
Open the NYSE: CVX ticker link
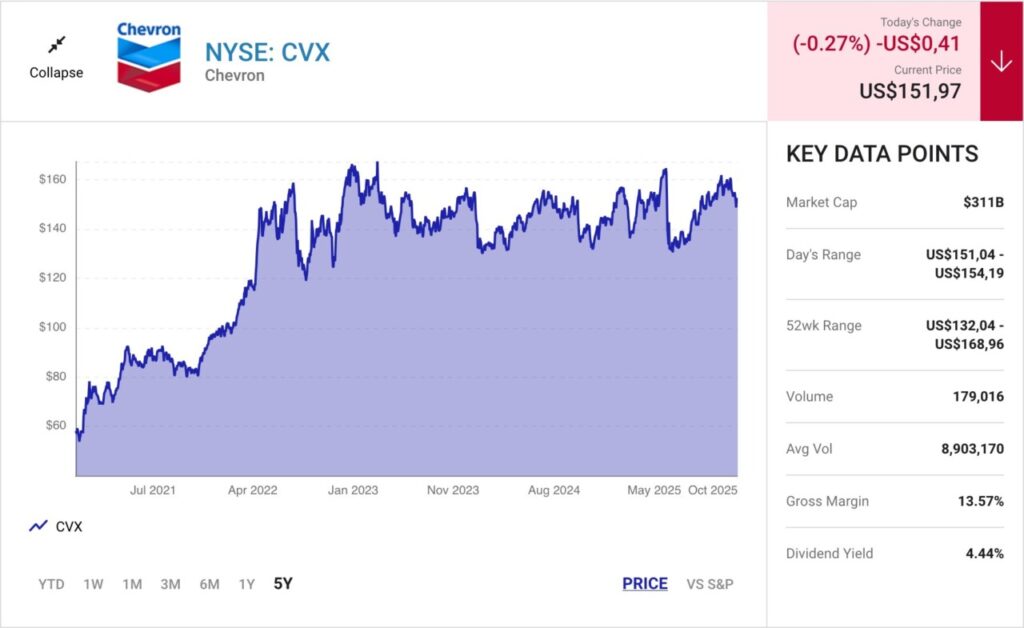coord(267,51)
